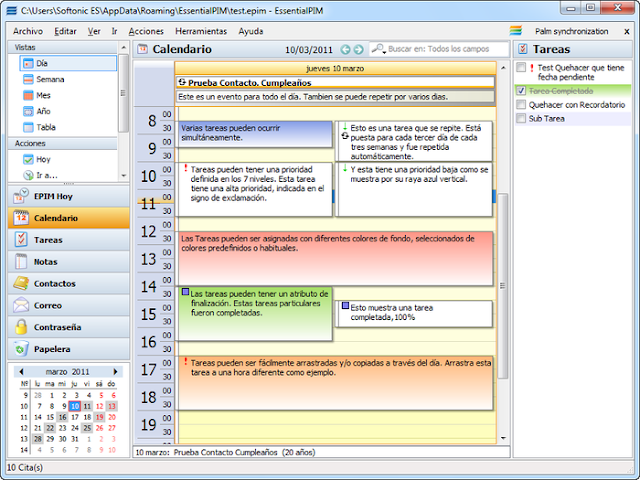This screenshot has height=480, width=640.
Task: Open the Ver menu
Action: [94, 31]
